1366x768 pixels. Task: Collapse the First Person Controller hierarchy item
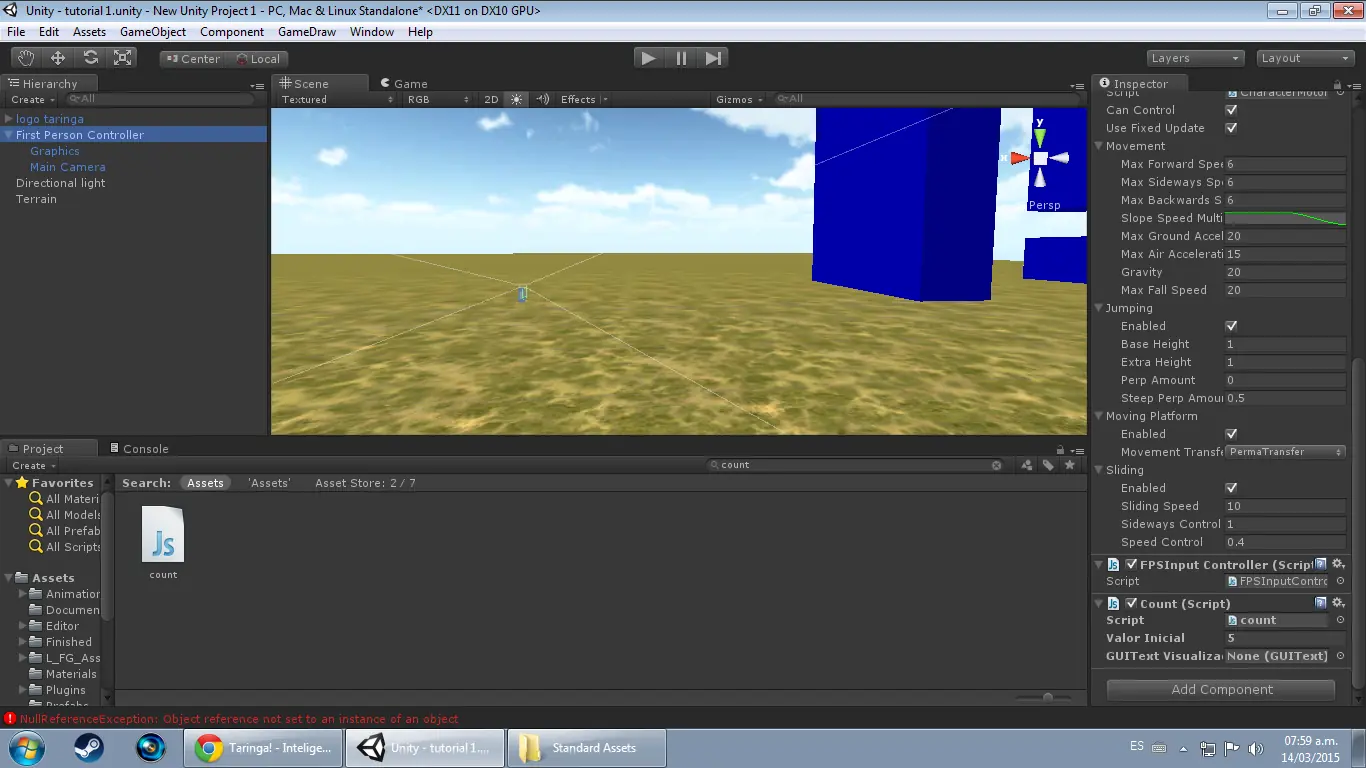9,135
